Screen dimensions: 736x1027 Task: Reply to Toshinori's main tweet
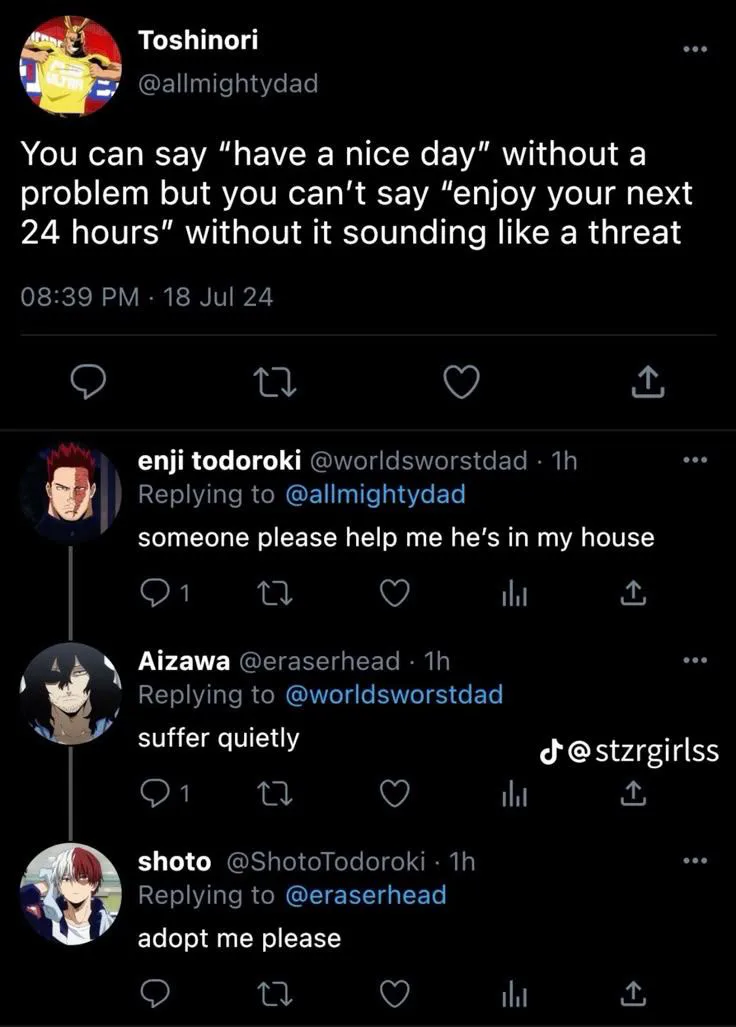tap(91, 380)
